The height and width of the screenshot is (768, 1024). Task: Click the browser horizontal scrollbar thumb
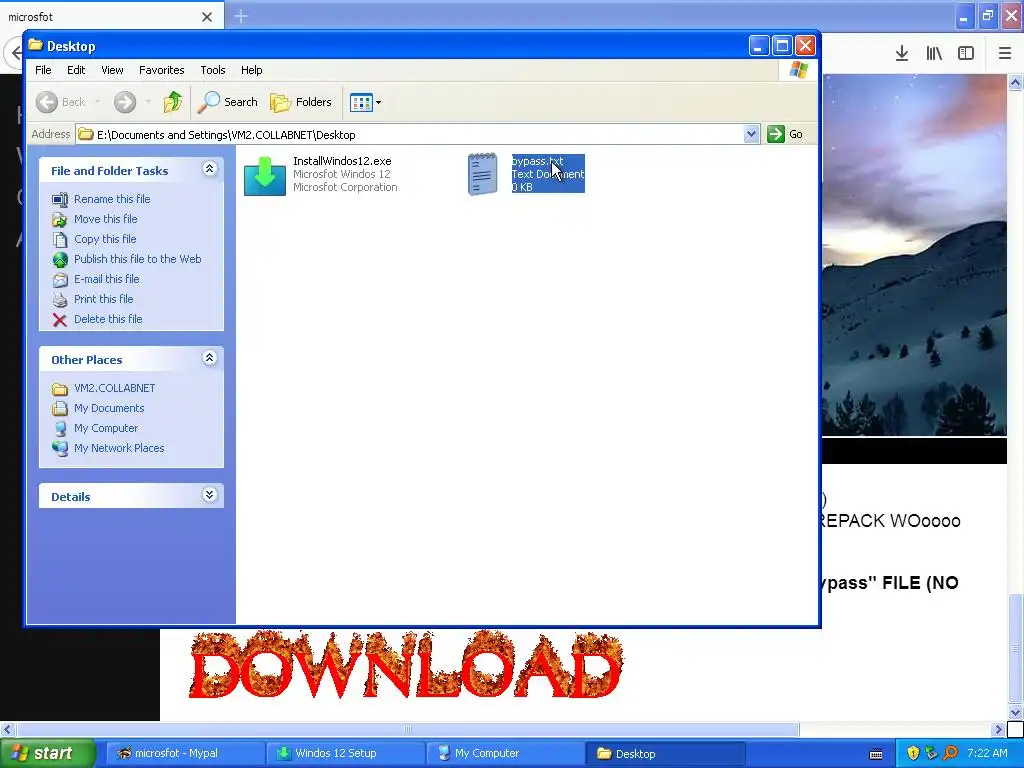click(408, 729)
